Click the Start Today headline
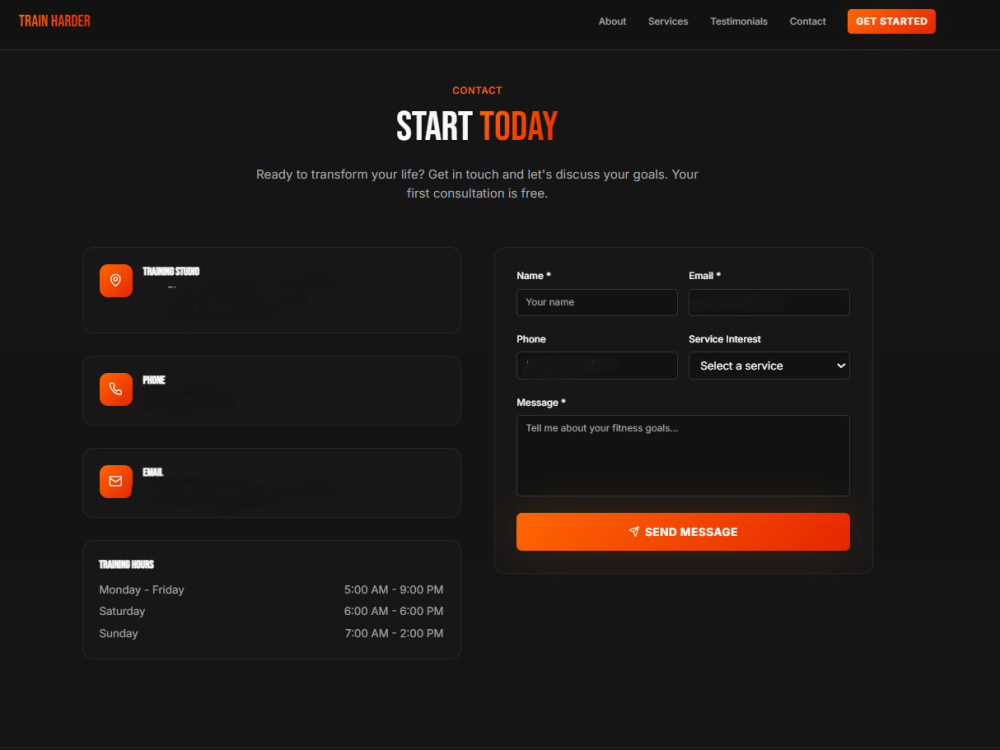The height and width of the screenshot is (750, 1000). pyautogui.click(x=477, y=126)
